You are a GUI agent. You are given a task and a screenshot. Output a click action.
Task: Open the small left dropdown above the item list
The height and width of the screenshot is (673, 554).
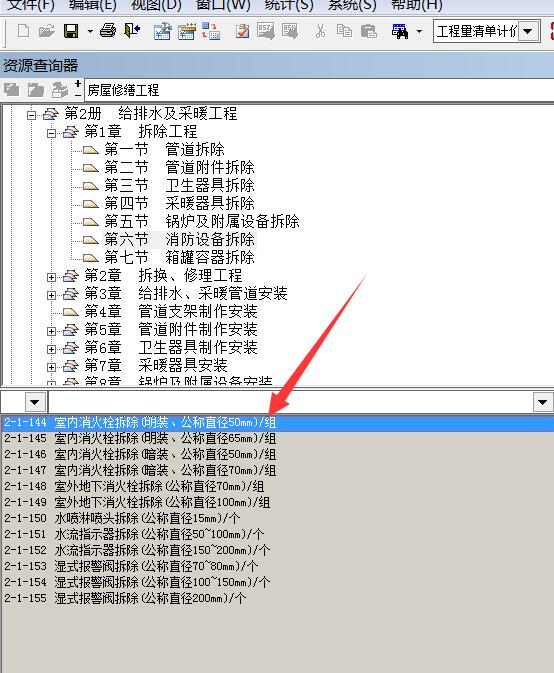[35, 402]
